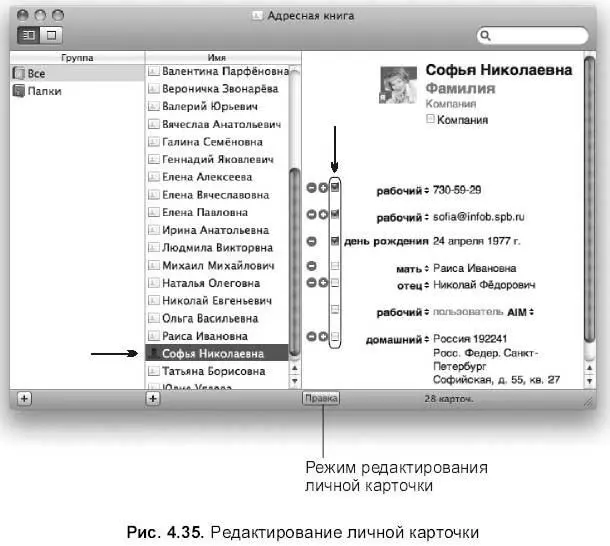Toggle checkbox for день рождения
Image resolution: width=610 pixels, height=546 pixels.
[x=335, y=241]
